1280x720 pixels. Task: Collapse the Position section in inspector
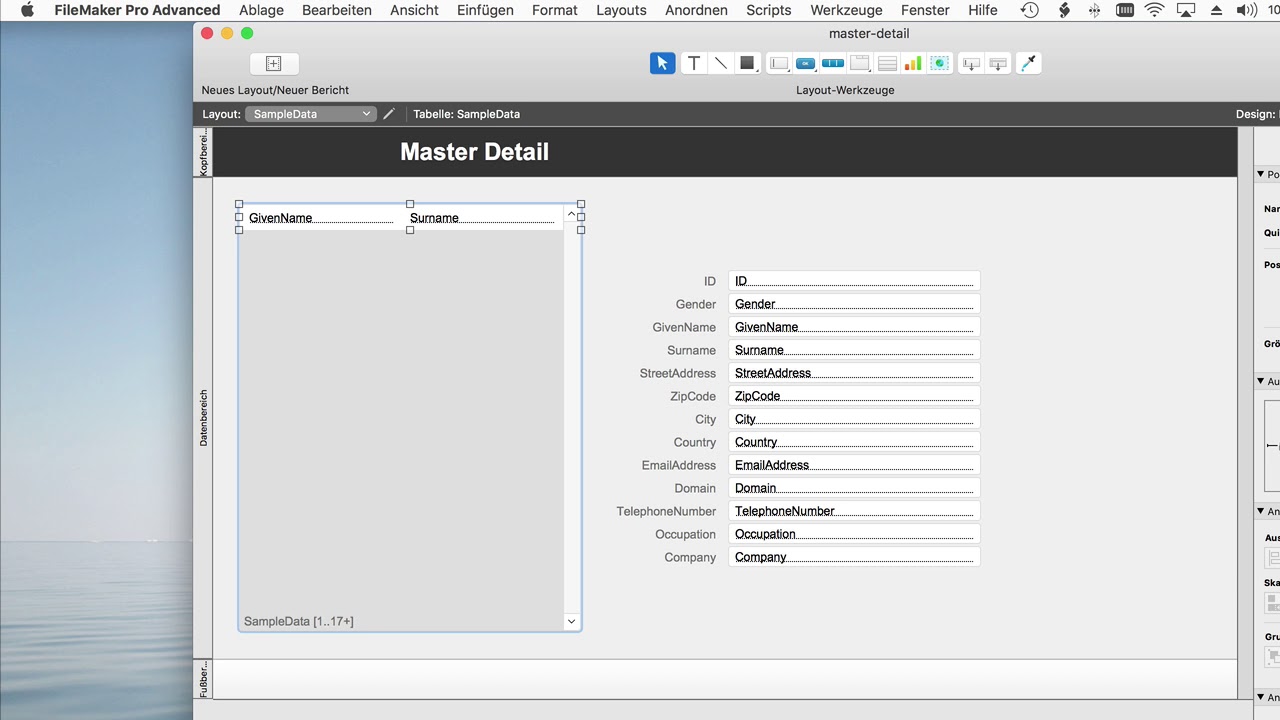(x=1261, y=174)
